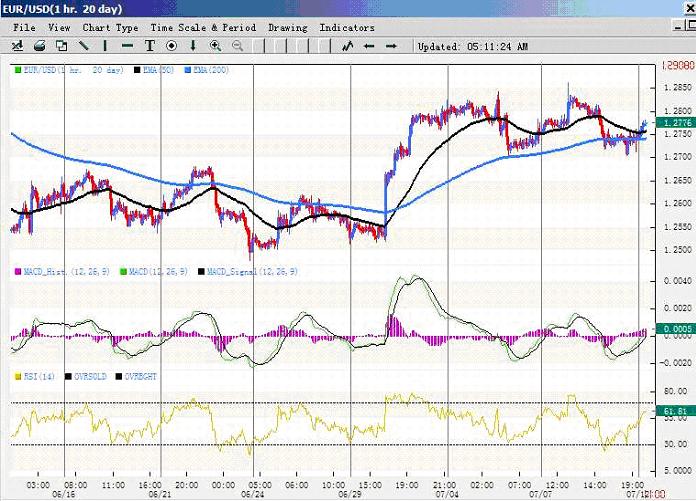Open the Drawing menu
The height and width of the screenshot is (501, 696).
287,28
